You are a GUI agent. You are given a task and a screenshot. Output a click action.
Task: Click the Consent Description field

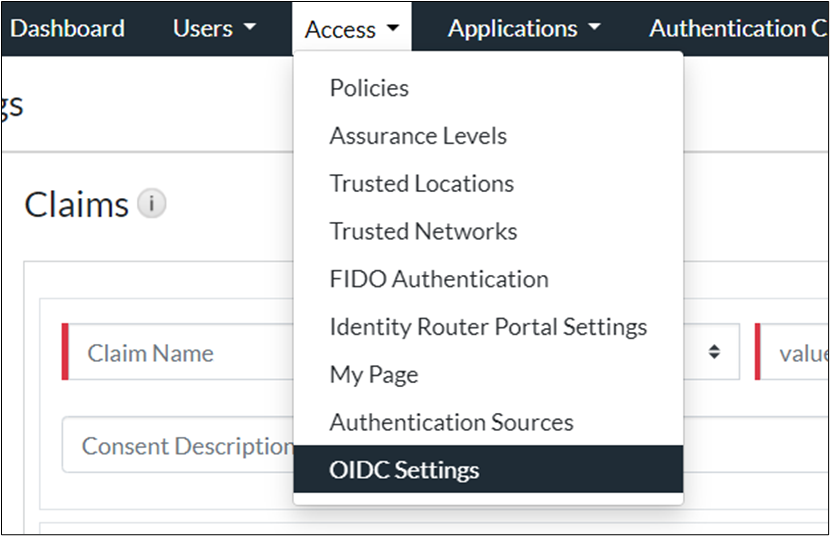(x=180, y=446)
